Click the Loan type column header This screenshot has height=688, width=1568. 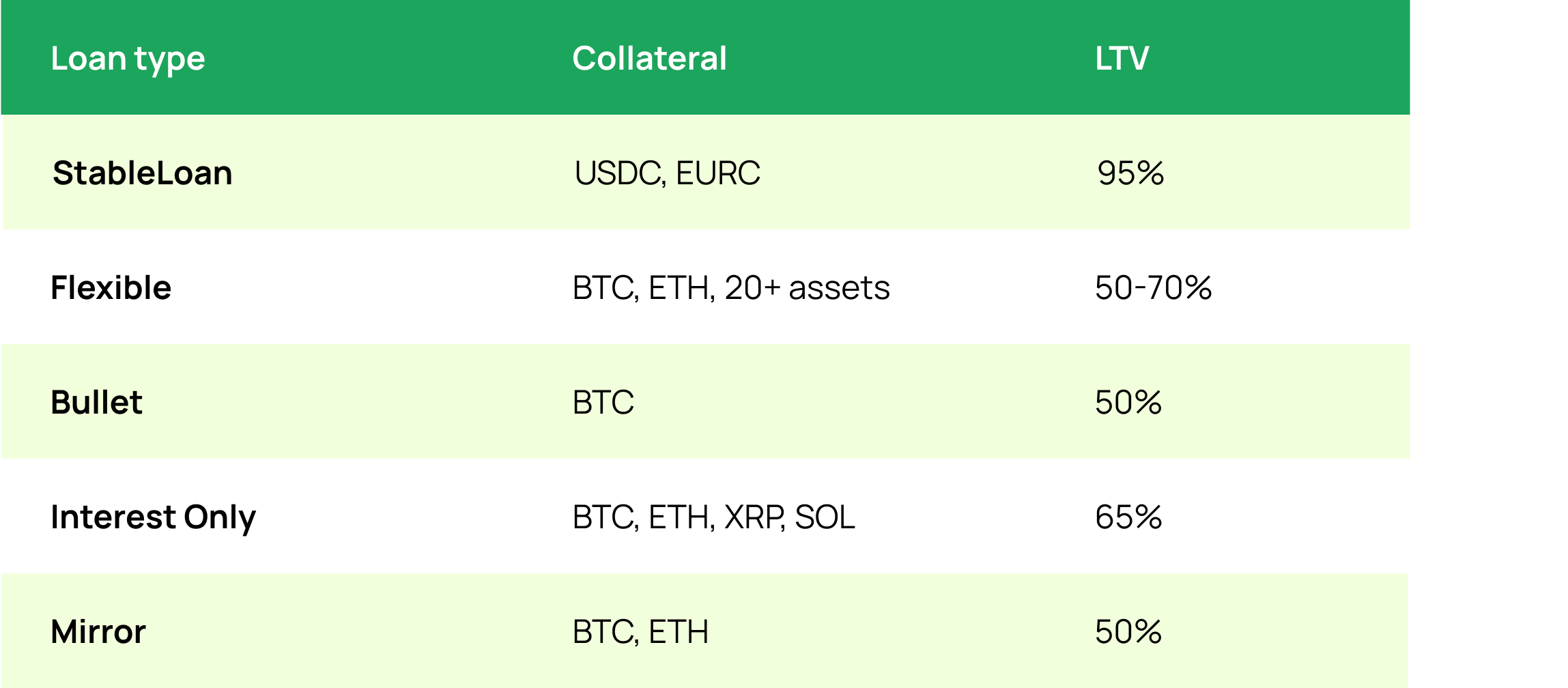(128, 59)
